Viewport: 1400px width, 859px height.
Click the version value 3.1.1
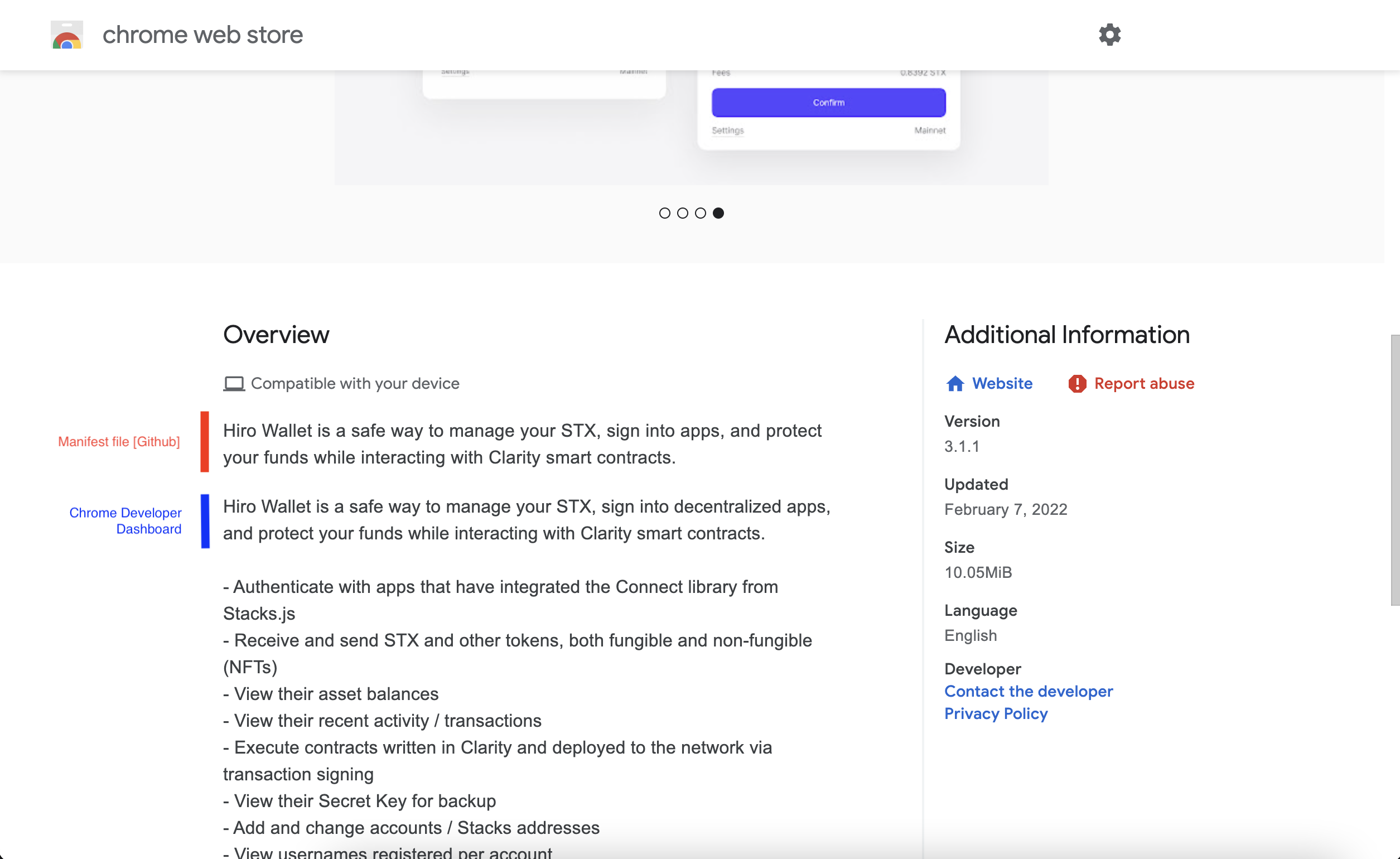tap(962, 446)
